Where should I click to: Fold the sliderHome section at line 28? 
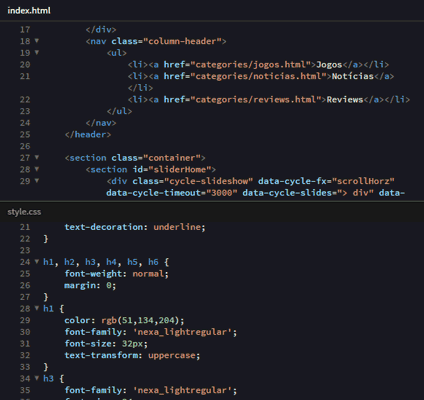coord(37,169)
